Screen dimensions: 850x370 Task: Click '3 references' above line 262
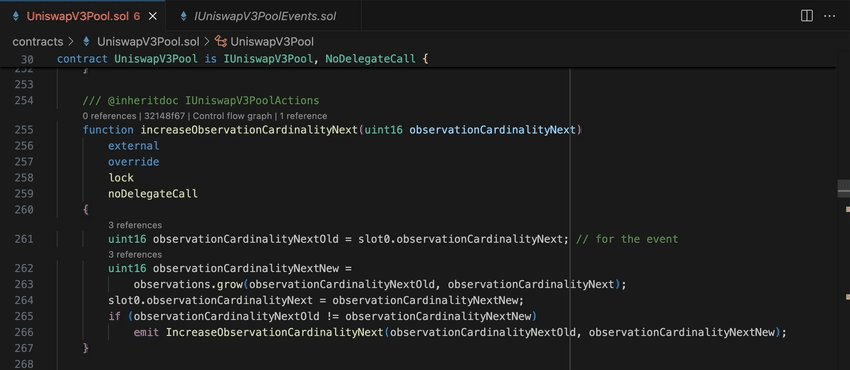(x=135, y=254)
